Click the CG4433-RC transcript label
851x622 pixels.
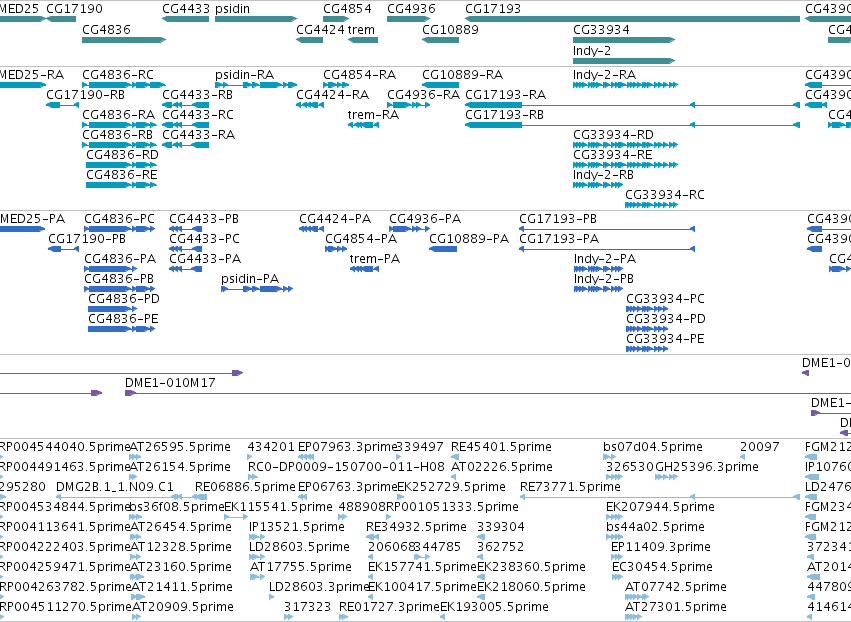[x=198, y=115]
